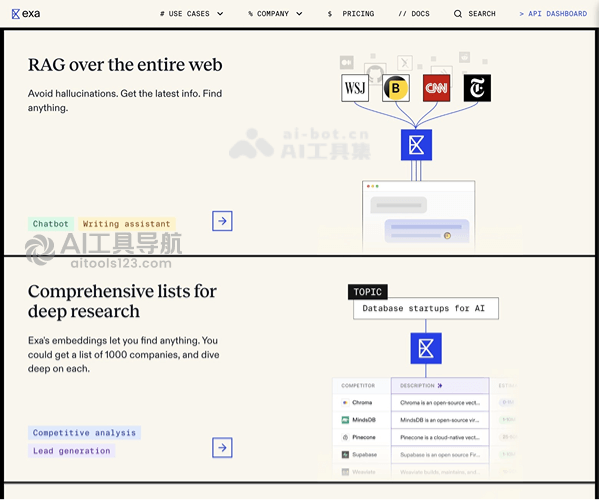Open the Use Cases dropdown menu
This screenshot has height=500, width=600.
(191, 14)
